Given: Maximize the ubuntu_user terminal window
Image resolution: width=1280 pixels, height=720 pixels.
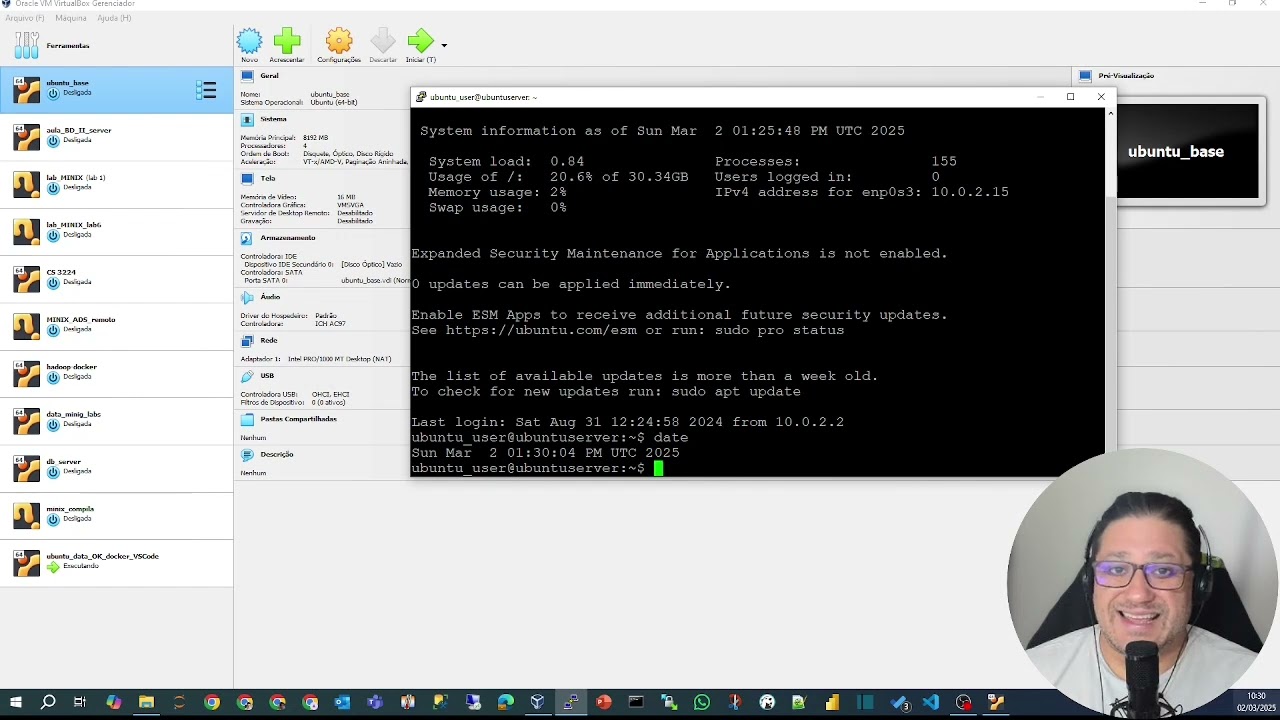Looking at the screenshot, I should pyautogui.click(x=1070, y=97).
